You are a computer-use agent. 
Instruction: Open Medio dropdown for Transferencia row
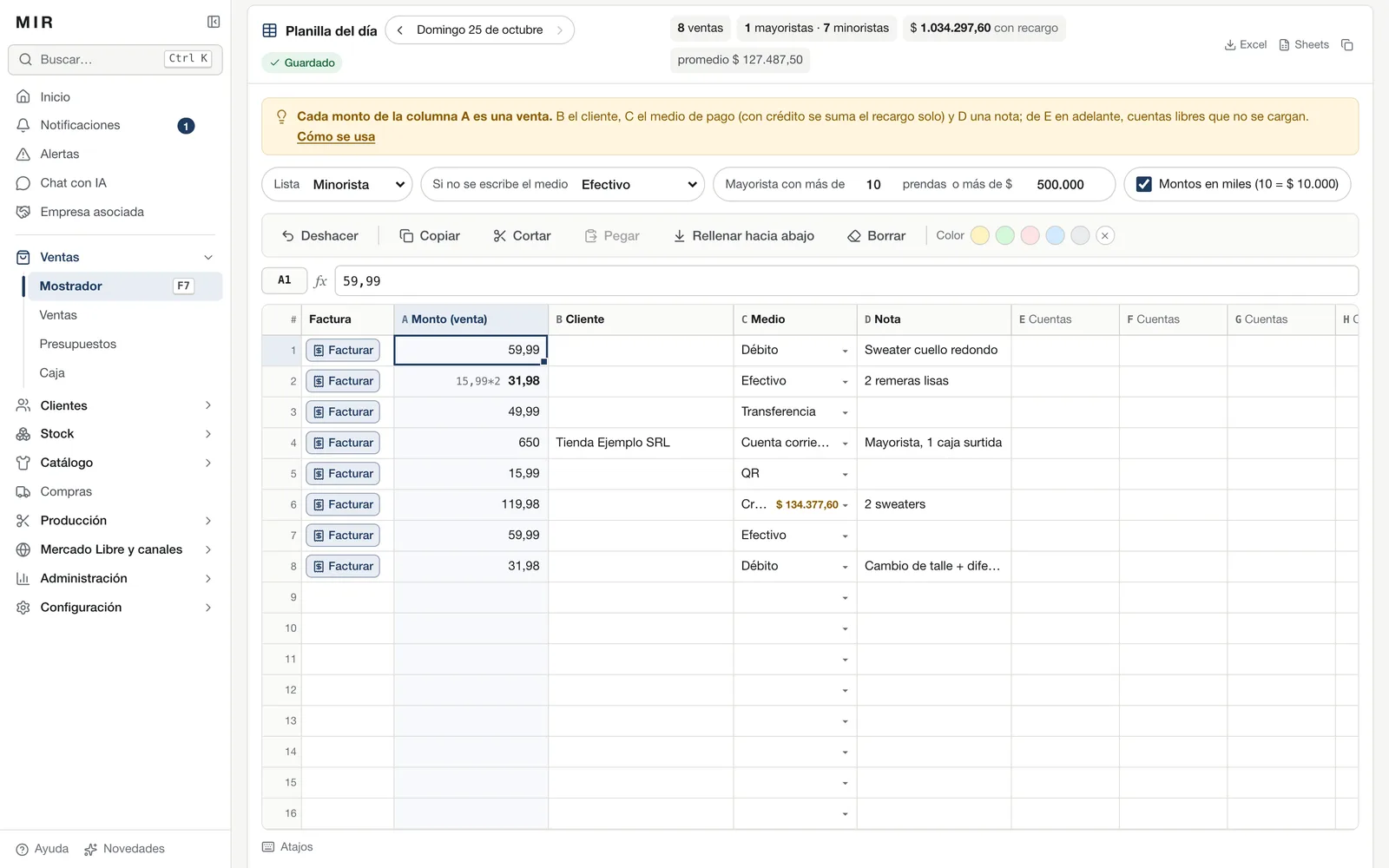[845, 412]
